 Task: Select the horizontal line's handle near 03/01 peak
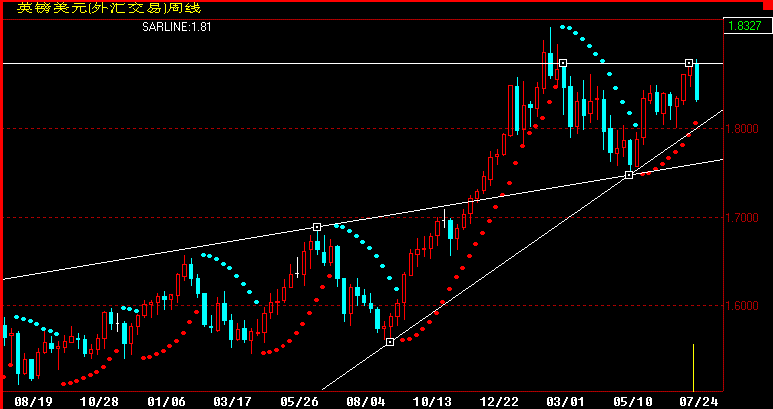[563, 63]
